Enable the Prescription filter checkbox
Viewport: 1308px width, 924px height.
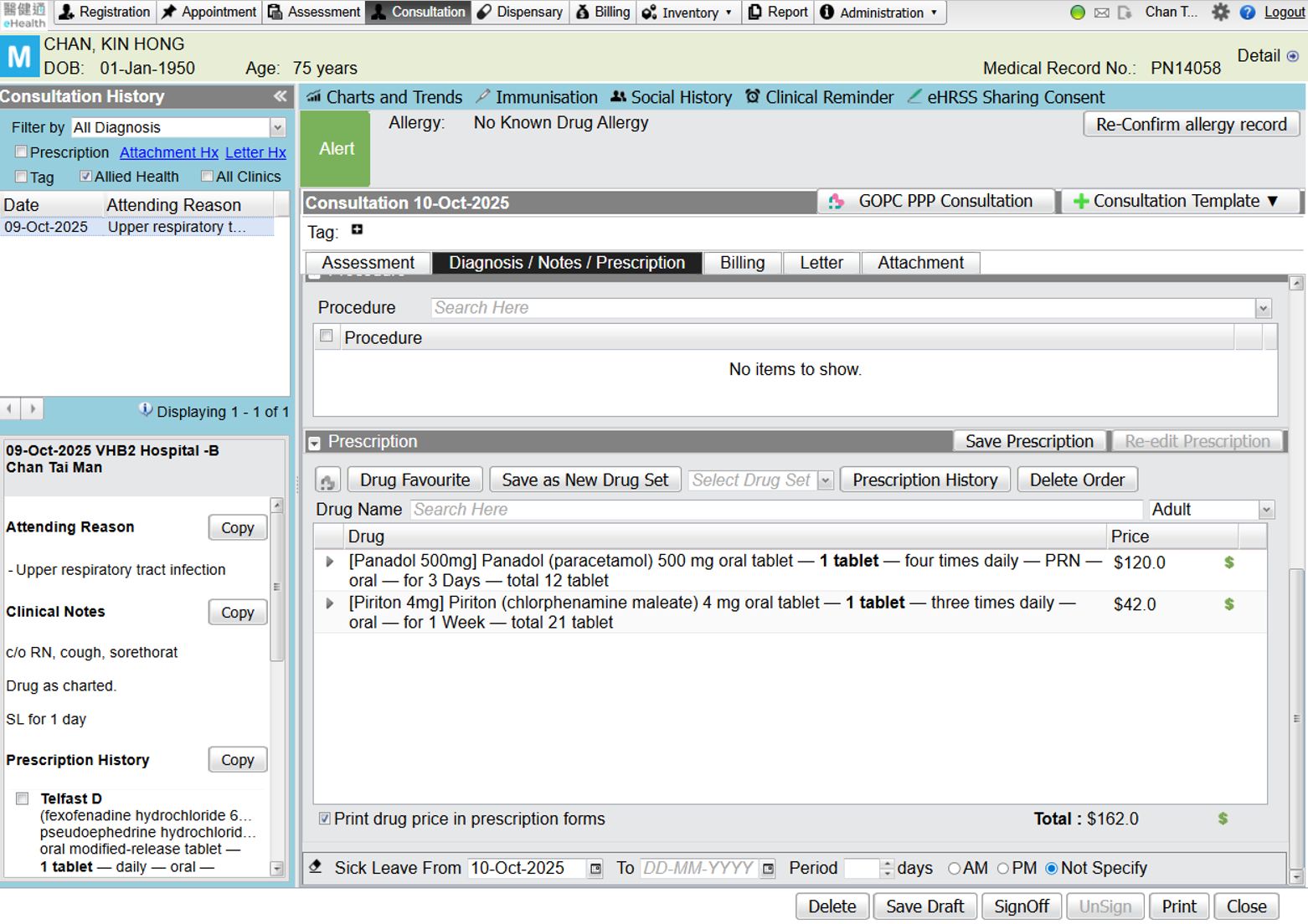22,152
